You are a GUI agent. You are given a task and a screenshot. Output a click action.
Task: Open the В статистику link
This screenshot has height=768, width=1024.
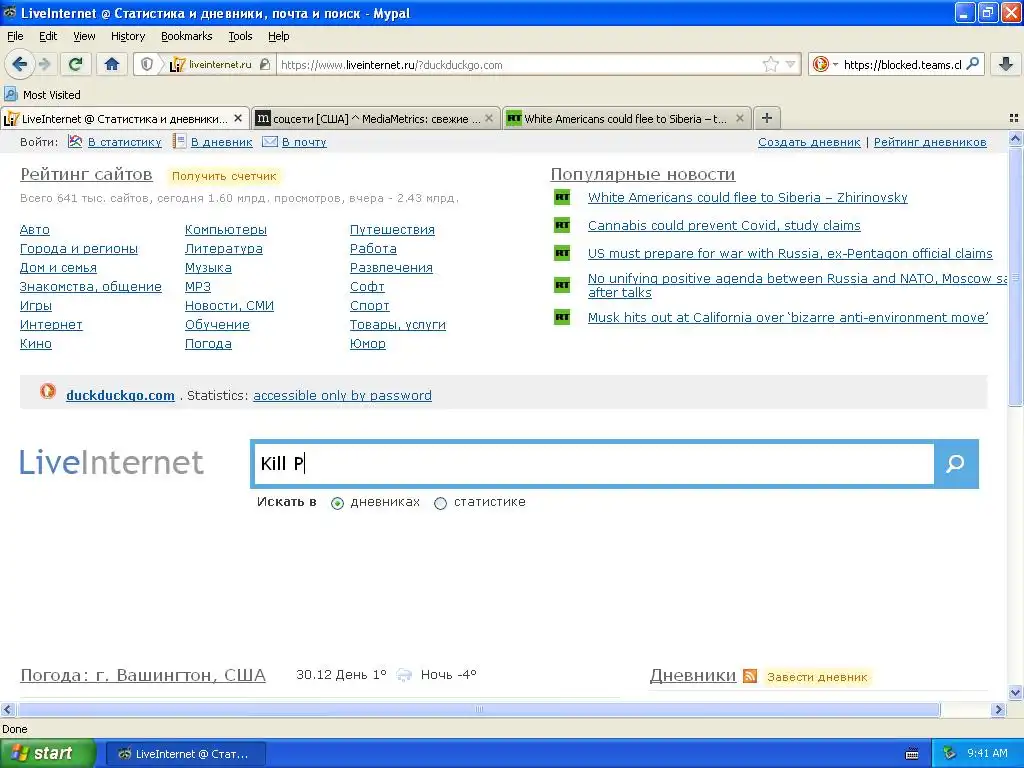click(125, 142)
